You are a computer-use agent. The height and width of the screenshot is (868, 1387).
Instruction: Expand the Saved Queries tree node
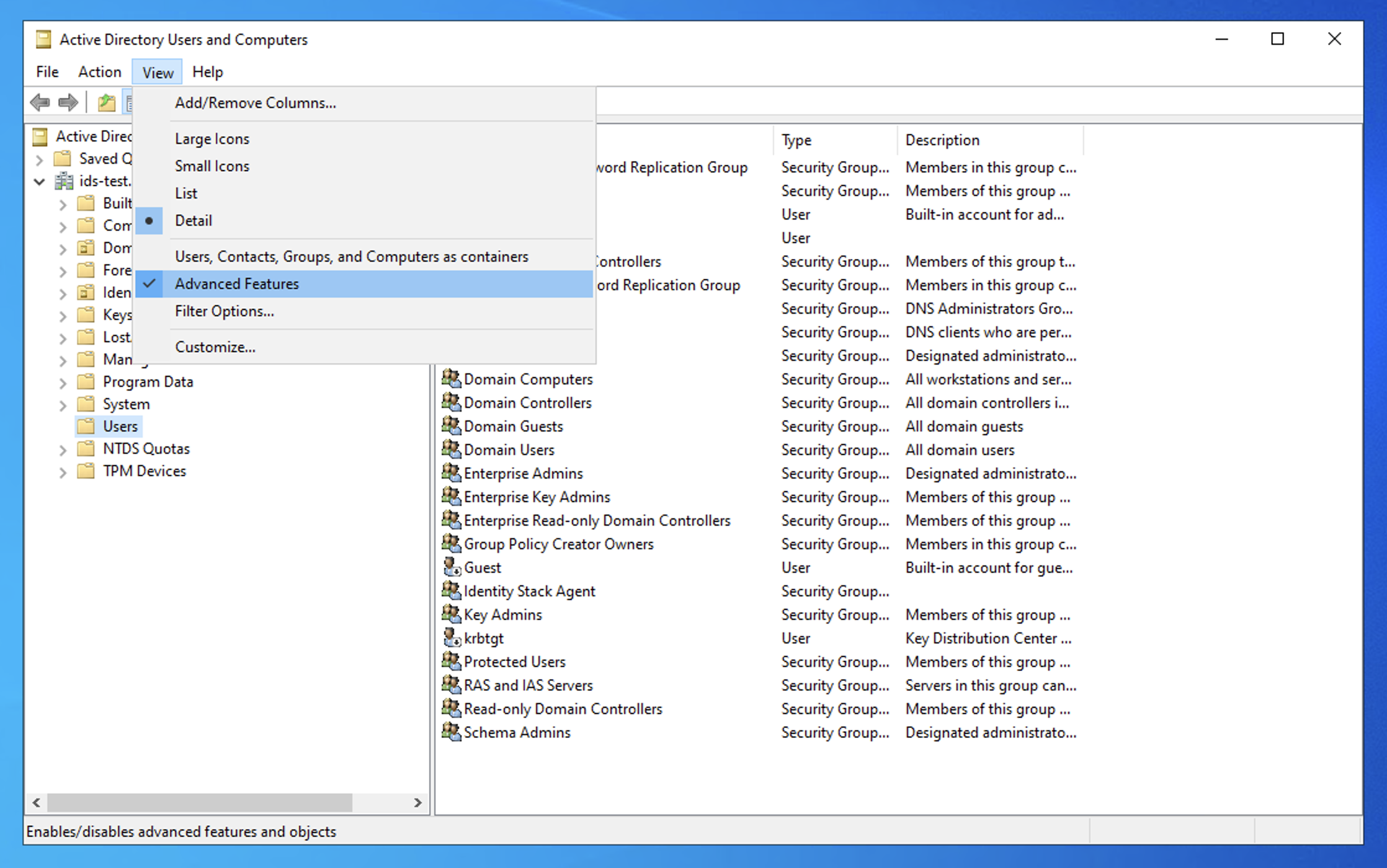click(x=40, y=160)
